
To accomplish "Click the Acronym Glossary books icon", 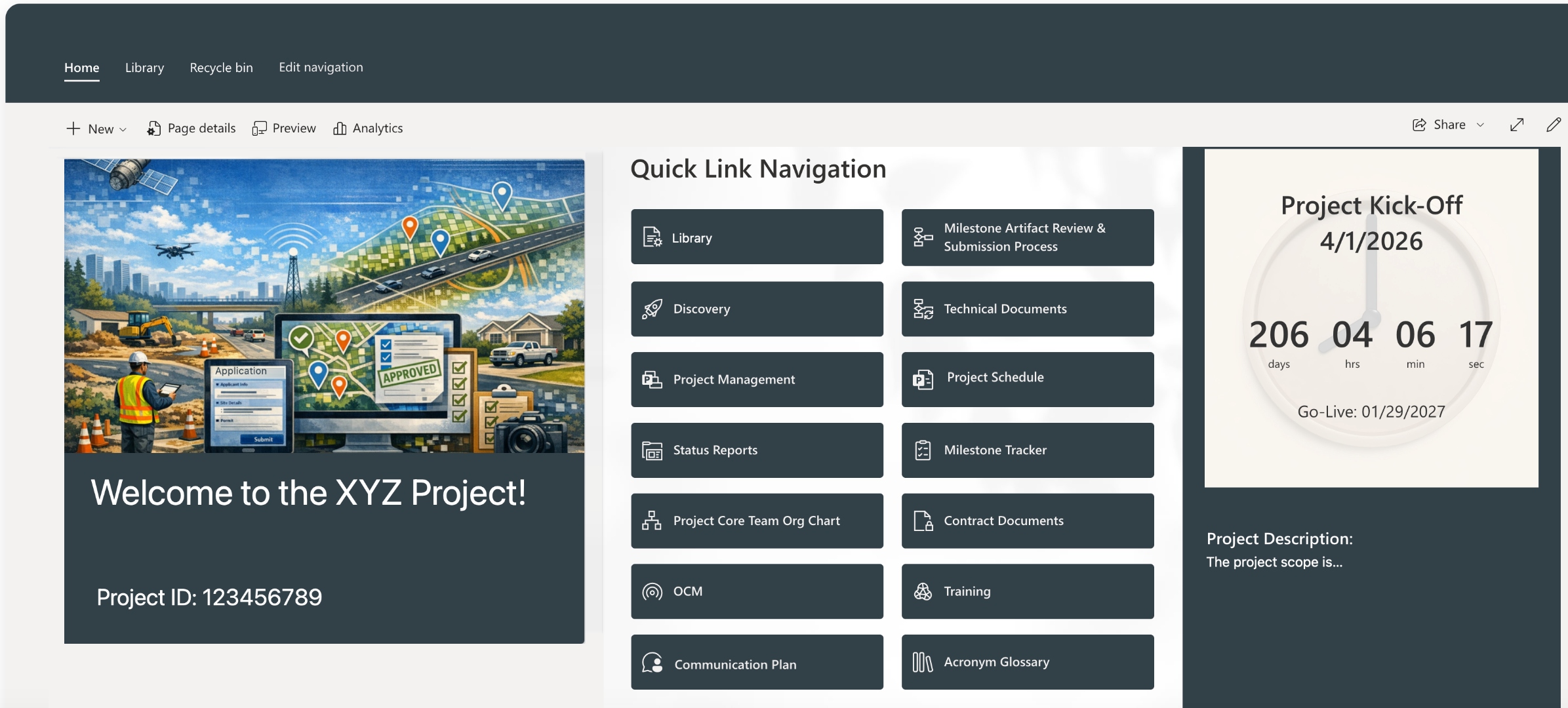I will pyautogui.click(x=923, y=662).
